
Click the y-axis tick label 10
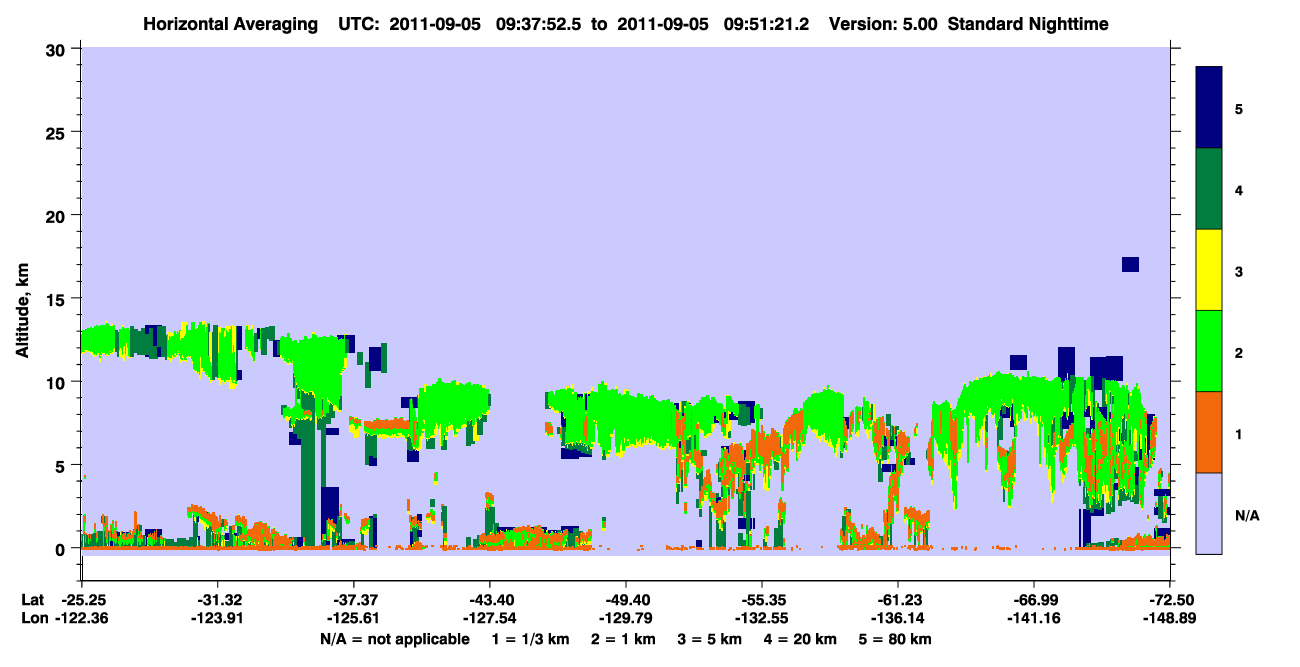tap(58, 382)
